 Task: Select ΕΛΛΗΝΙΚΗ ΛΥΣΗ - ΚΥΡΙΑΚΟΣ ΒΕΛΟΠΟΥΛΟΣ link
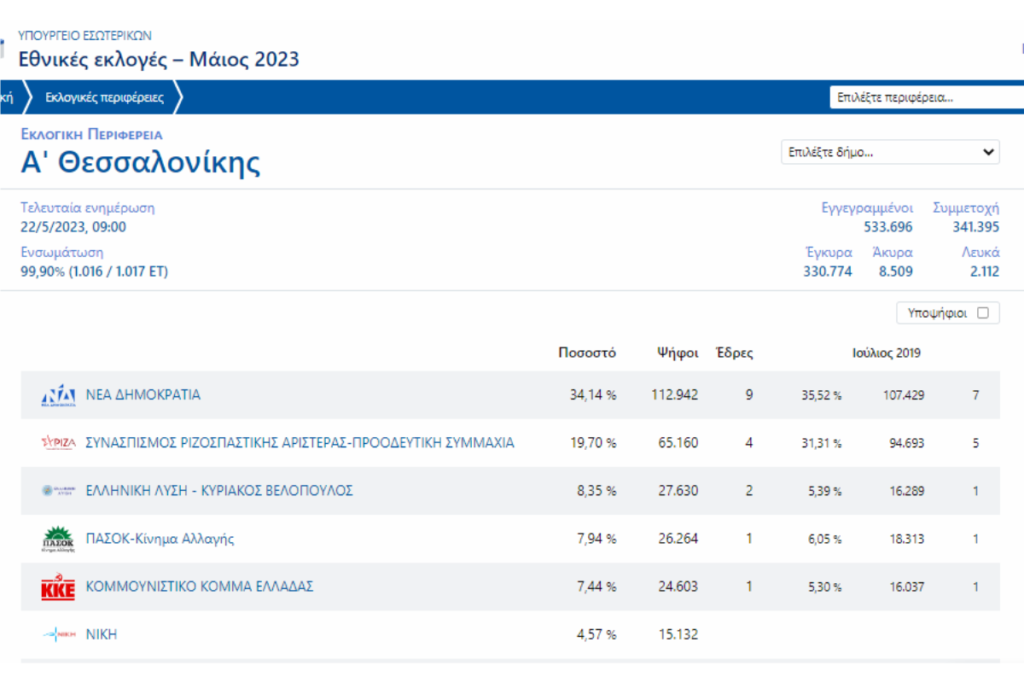pyautogui.click(x=219, y=491)
